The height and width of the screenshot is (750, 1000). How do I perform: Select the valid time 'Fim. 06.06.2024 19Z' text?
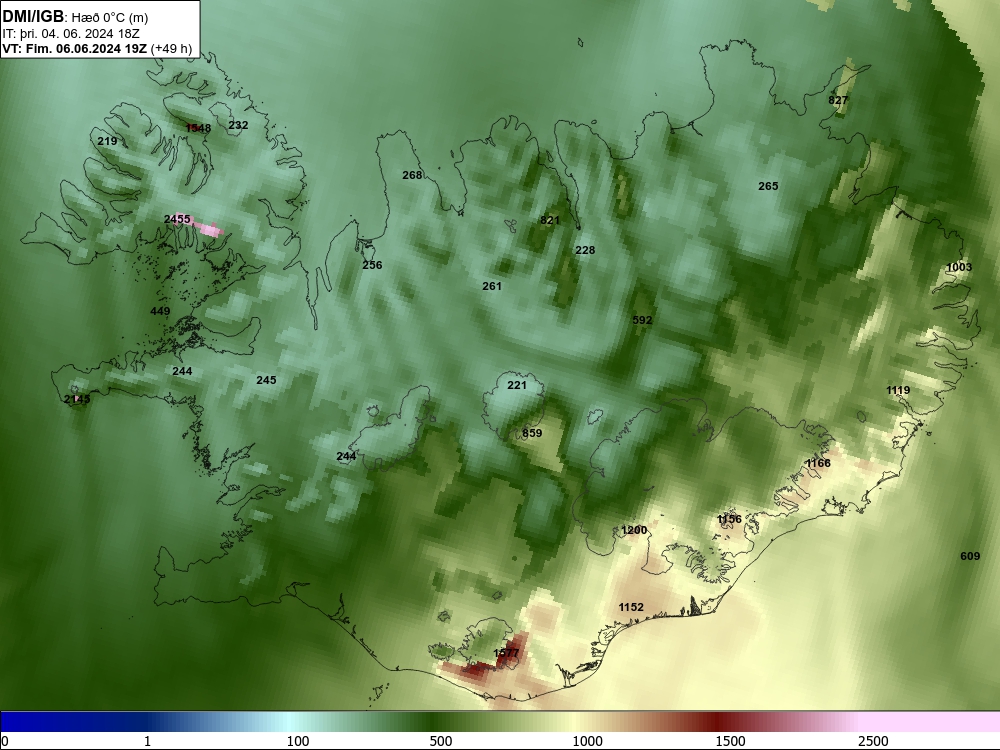point(85,49)
